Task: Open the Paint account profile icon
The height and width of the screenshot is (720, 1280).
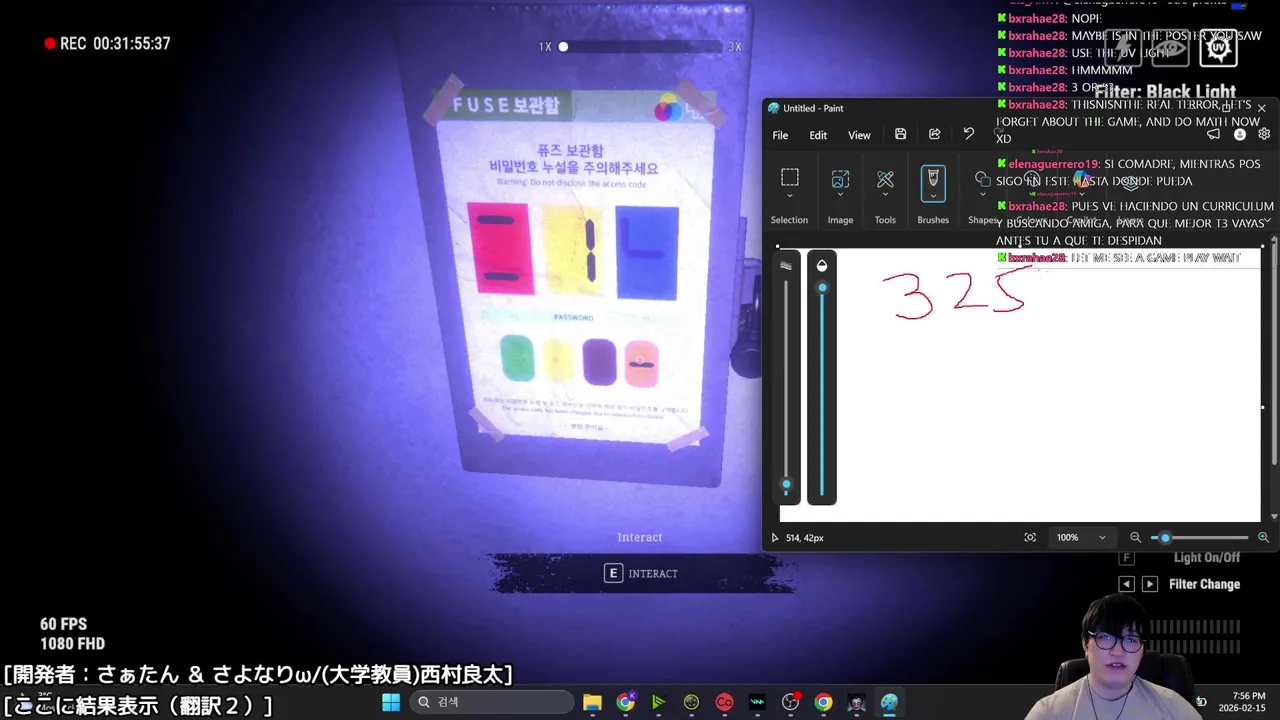Action: 1240,134
